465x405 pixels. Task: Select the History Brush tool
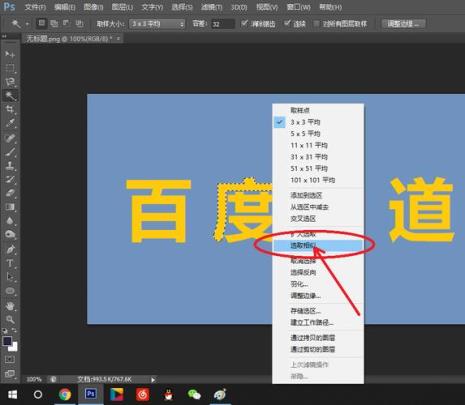10,179
